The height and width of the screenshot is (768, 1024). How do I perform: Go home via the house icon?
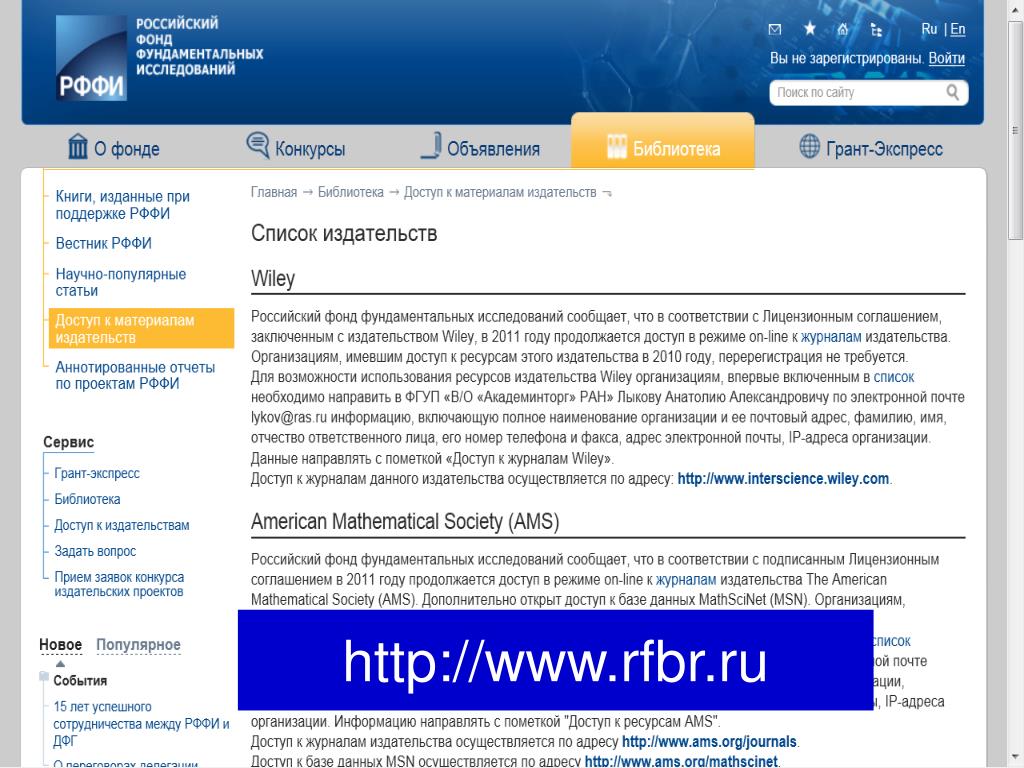[x=843, y=29]
